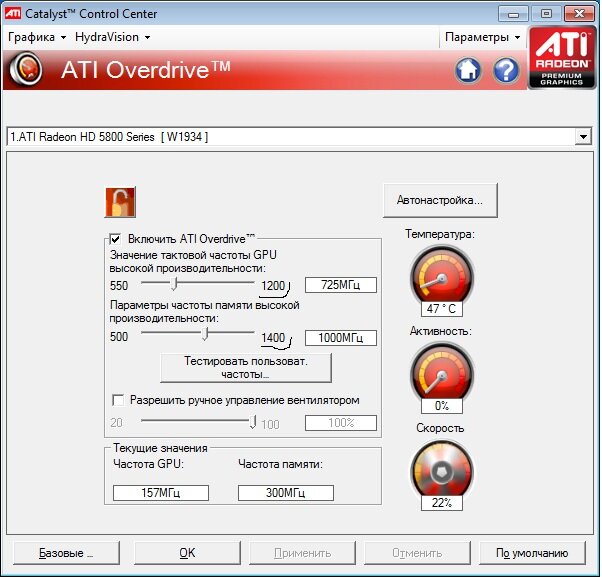Screen dimensions: 602x577
Task: Open the HydraVision menu
Action: click(x=112, y=37)
